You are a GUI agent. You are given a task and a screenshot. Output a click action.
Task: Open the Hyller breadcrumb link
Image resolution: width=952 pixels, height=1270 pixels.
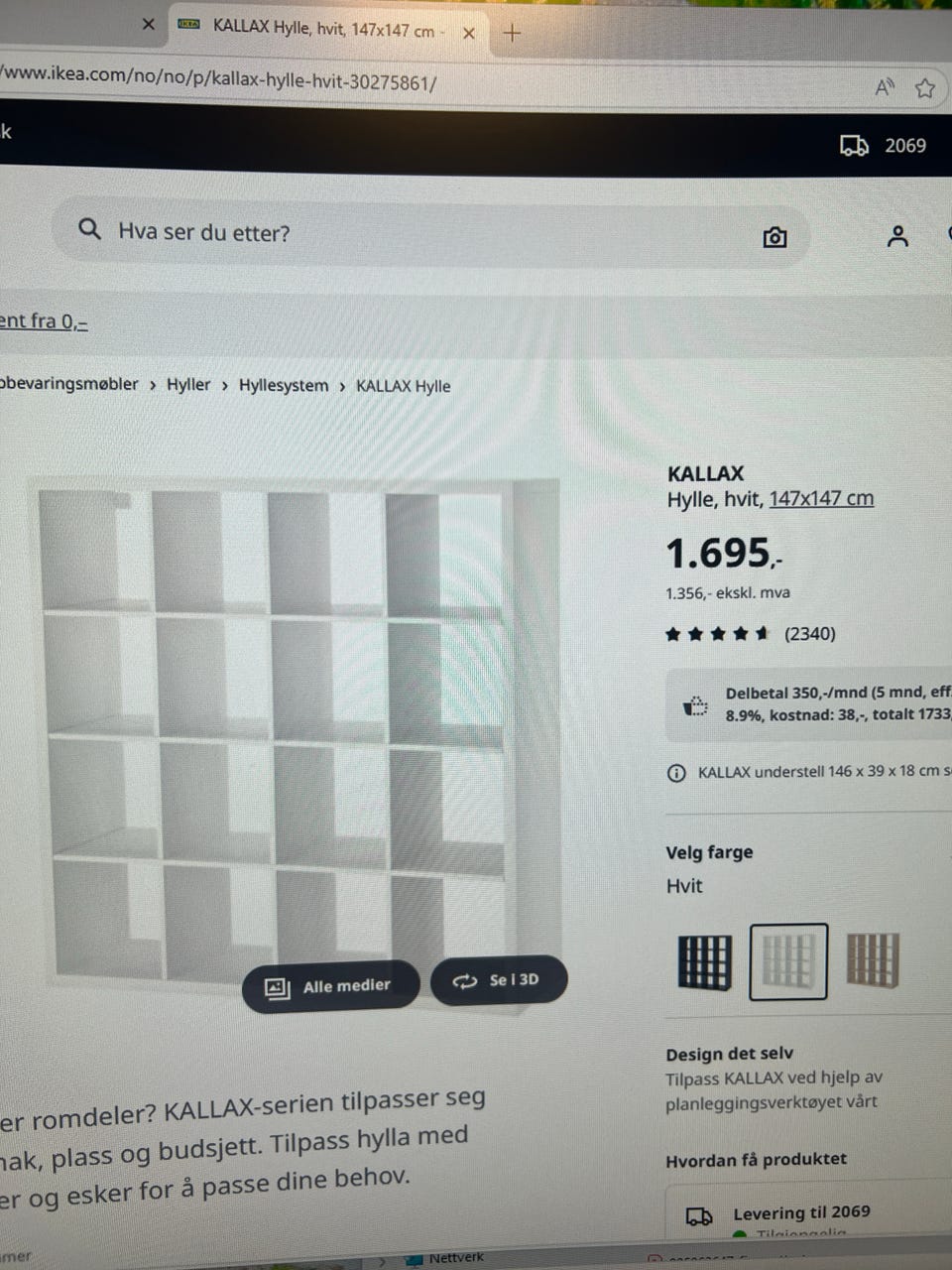pyautogui.click(x=188, y=384)
